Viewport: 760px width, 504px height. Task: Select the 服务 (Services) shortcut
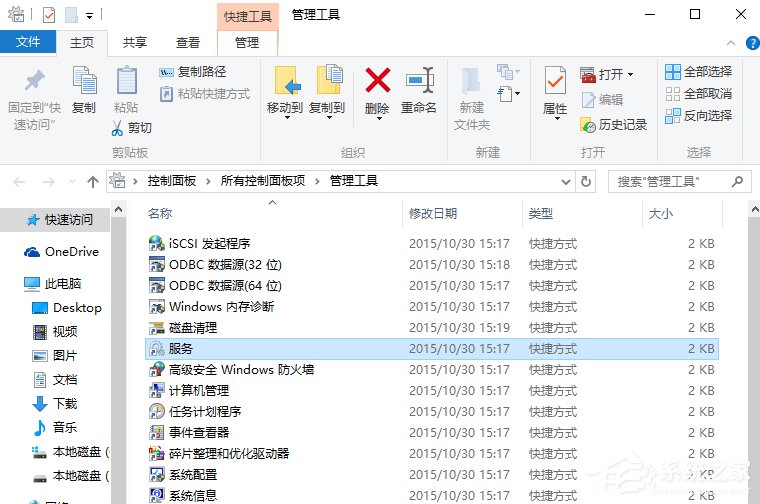coord(431,349)
